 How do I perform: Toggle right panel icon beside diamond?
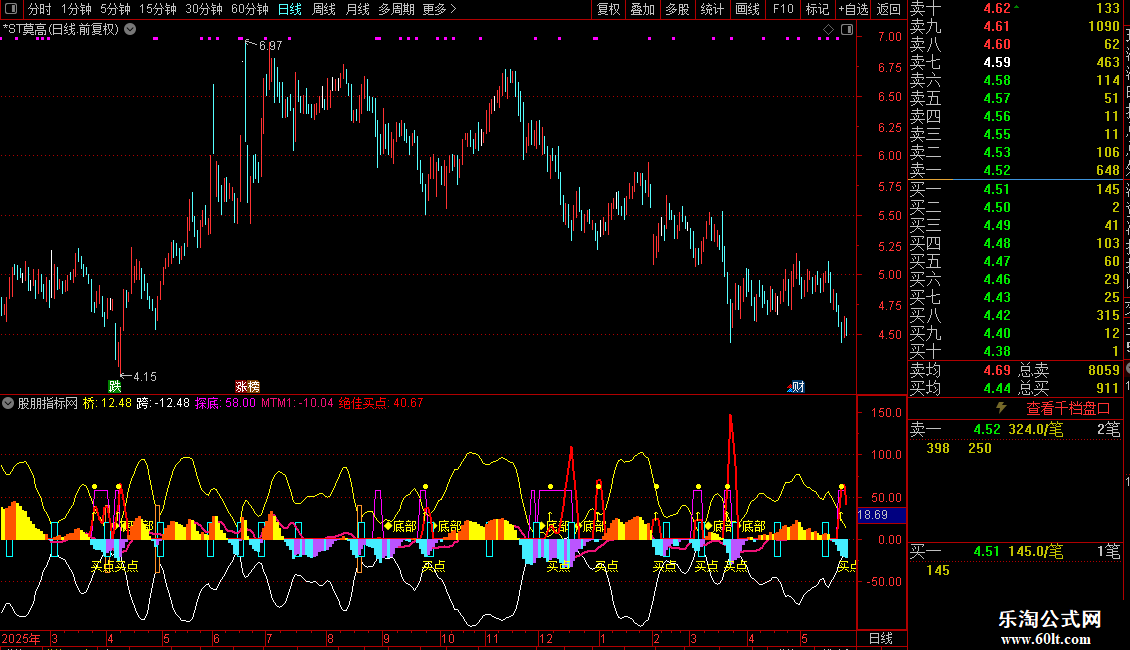[847, 30]
